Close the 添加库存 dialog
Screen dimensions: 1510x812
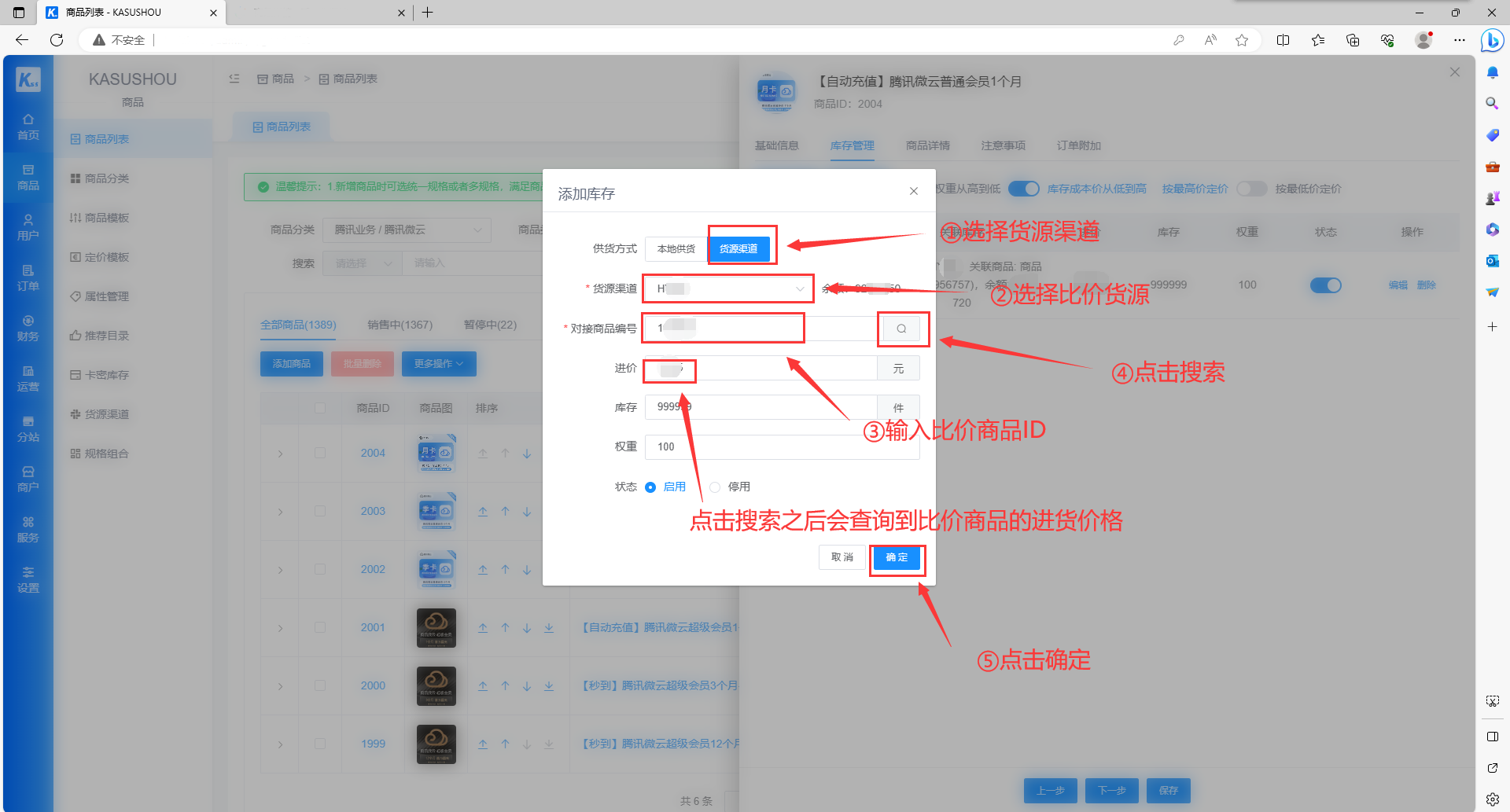click(x=914, y=191)
